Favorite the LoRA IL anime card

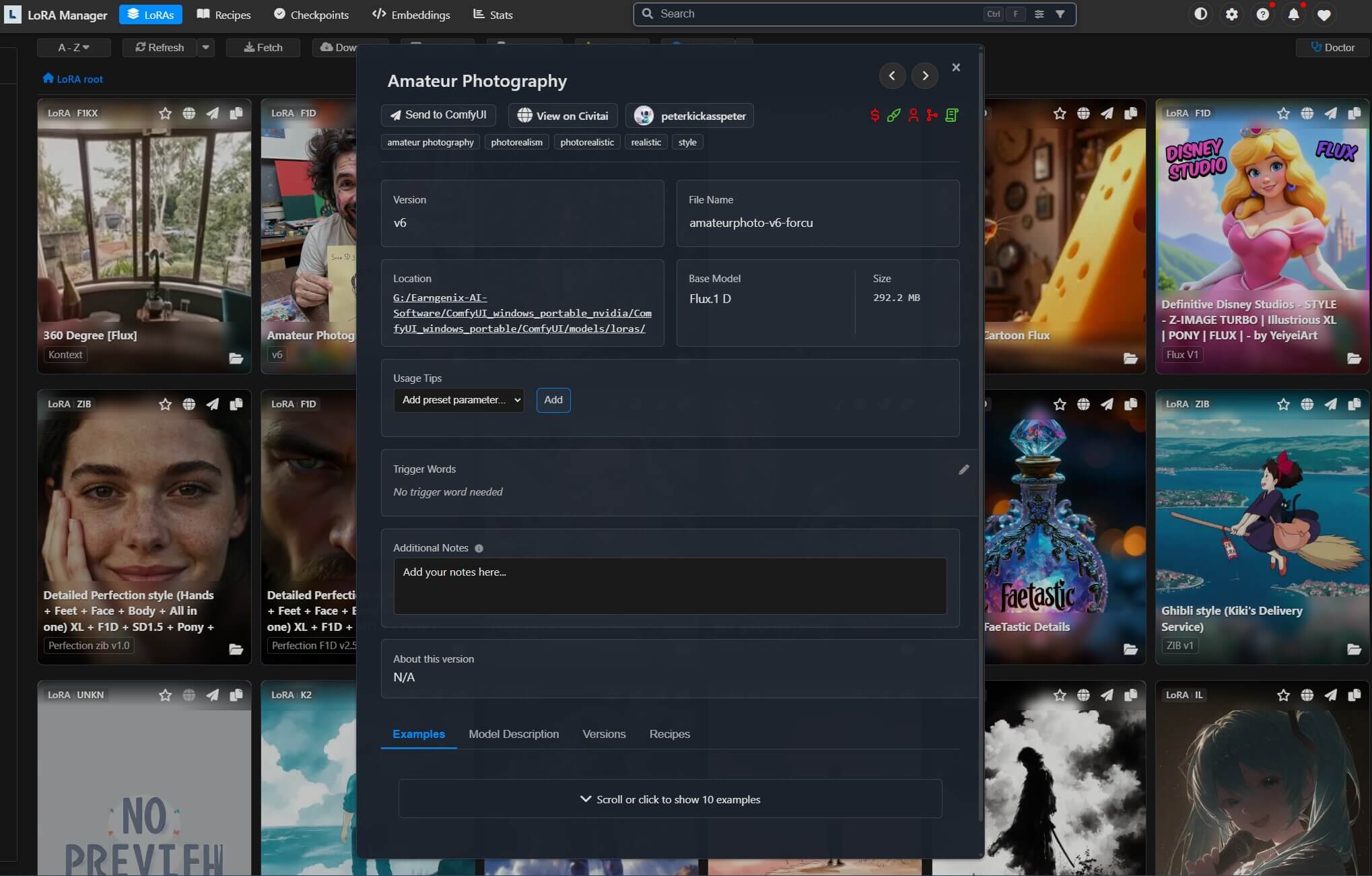(1283, 695)
